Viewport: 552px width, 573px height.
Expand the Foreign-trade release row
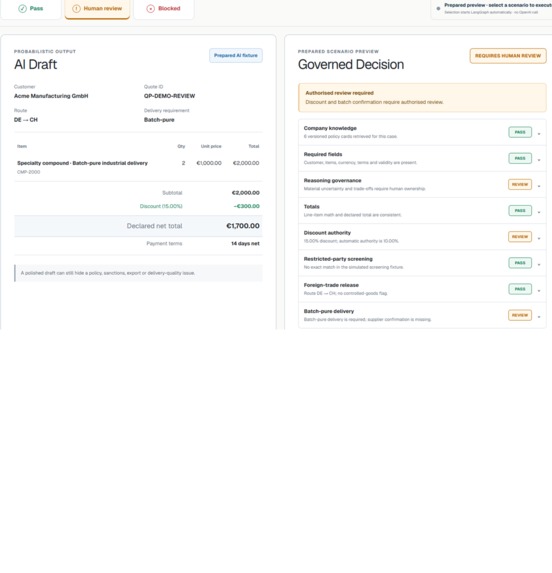click(x=422, y=289)
